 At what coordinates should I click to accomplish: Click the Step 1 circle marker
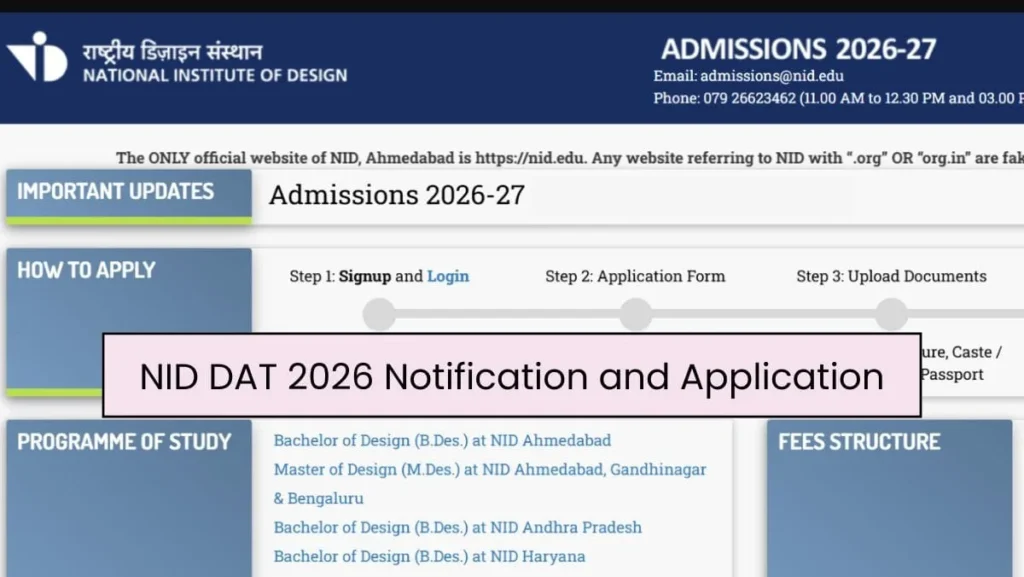click(x=379, y=314)
